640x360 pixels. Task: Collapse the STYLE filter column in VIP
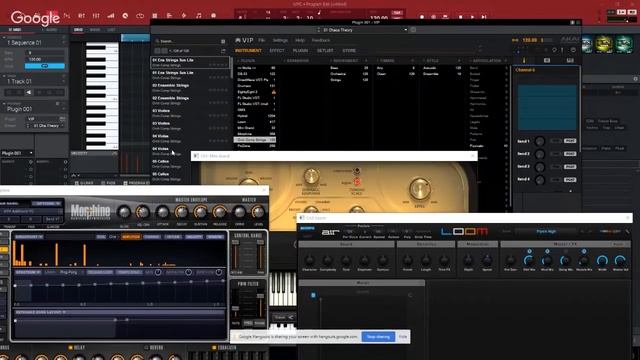click(x=424, y=61)
